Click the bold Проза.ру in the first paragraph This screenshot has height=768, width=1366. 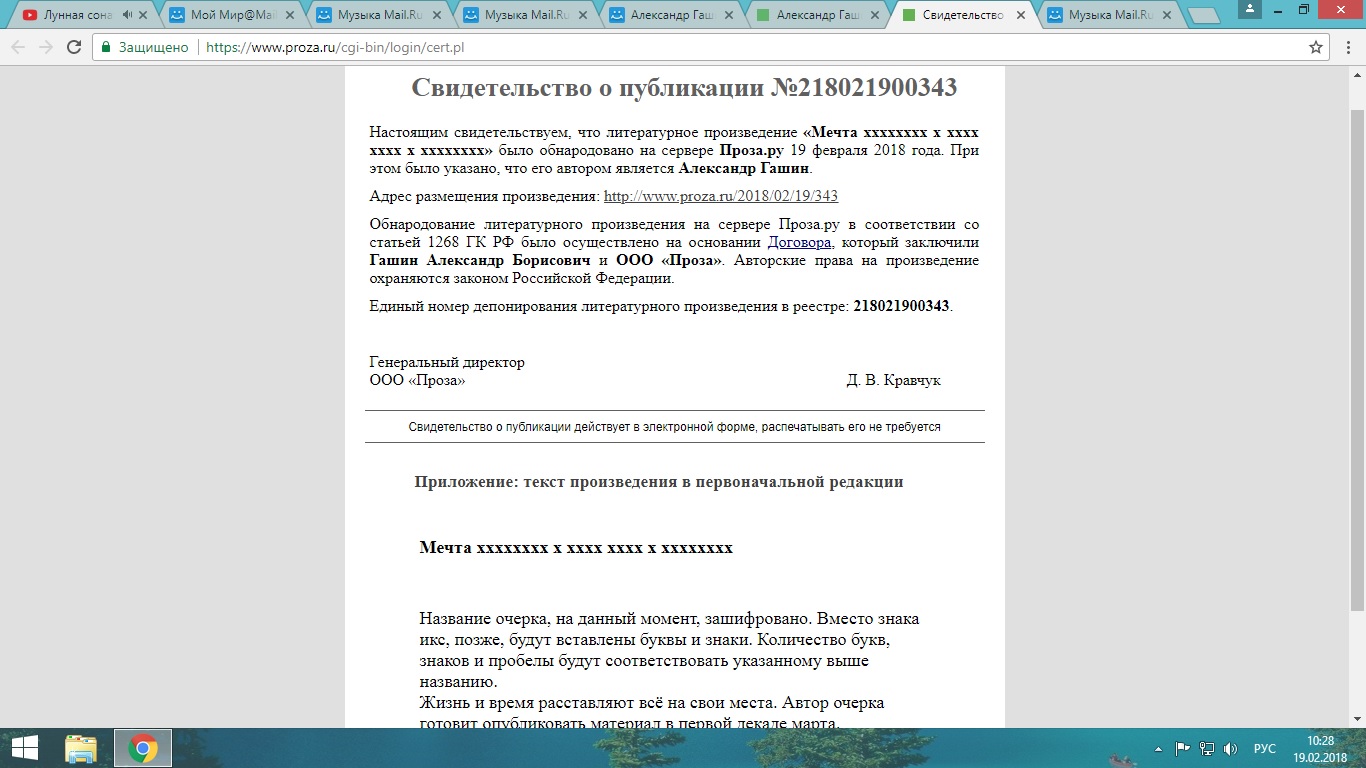[753, 150]
